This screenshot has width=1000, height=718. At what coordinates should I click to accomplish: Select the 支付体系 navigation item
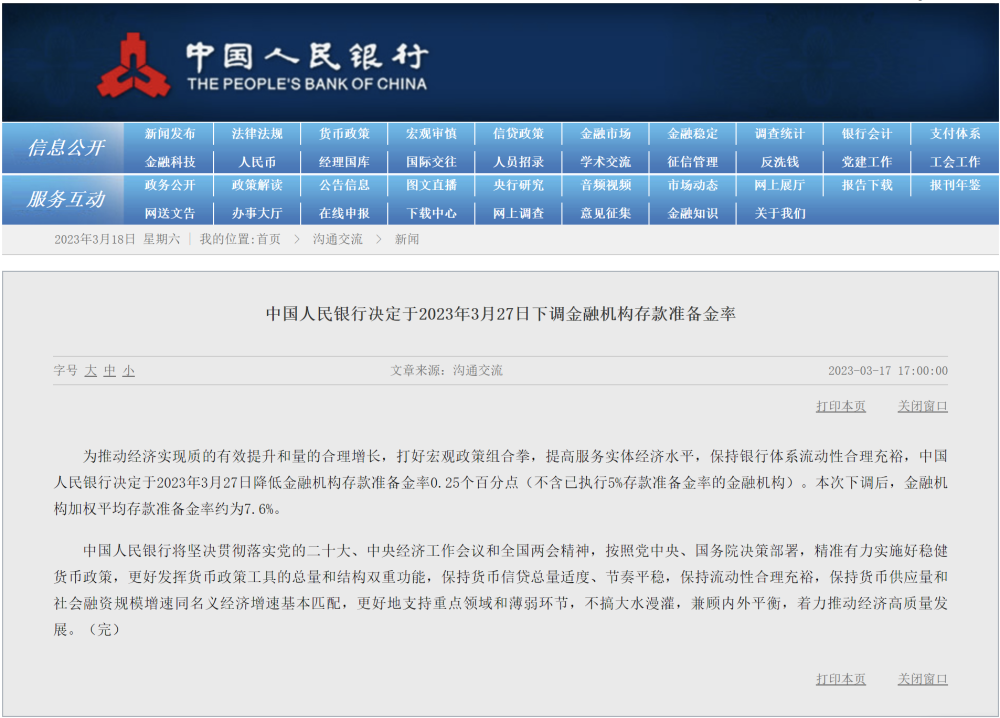[955, 134]
